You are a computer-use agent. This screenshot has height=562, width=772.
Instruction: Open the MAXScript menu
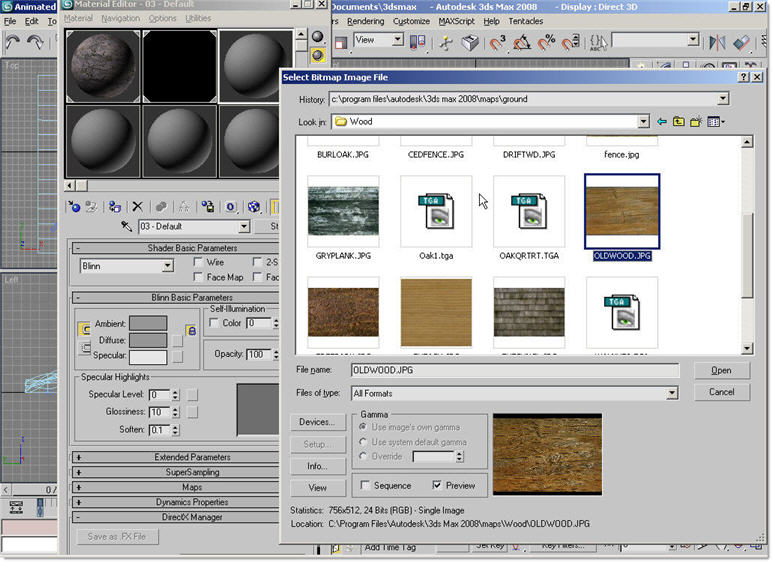point(457,21)
